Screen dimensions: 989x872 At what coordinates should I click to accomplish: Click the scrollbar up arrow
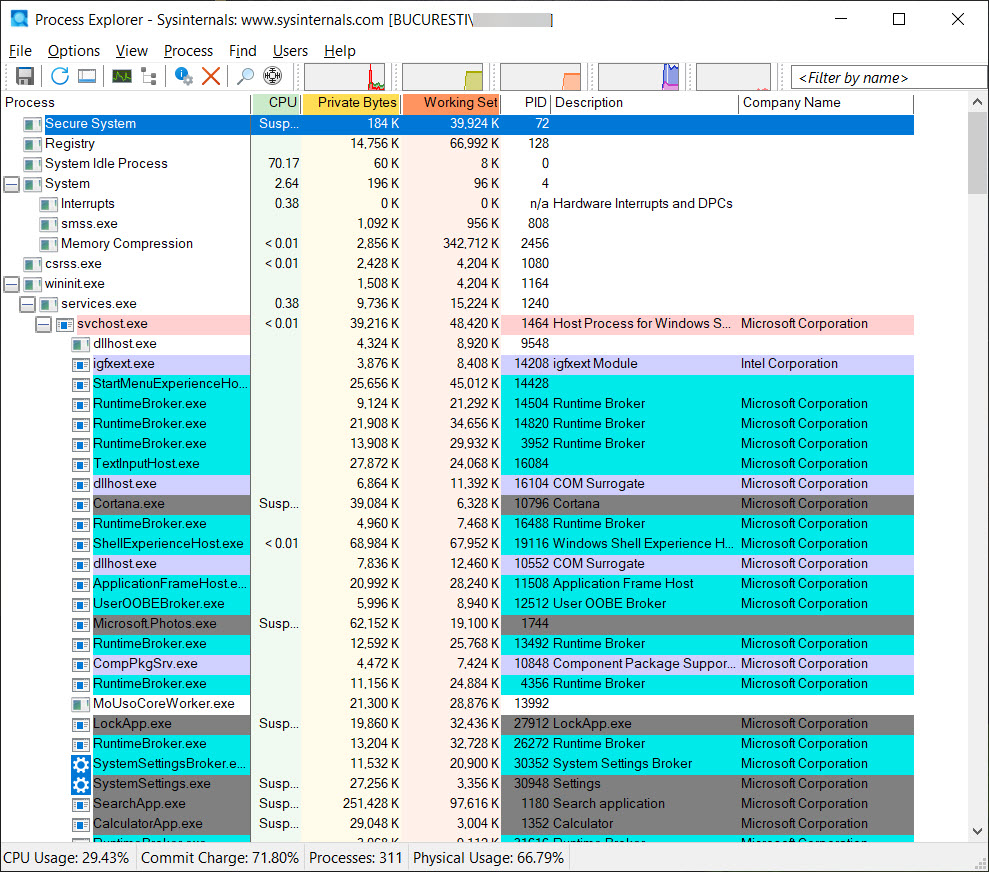click(977, 102)
